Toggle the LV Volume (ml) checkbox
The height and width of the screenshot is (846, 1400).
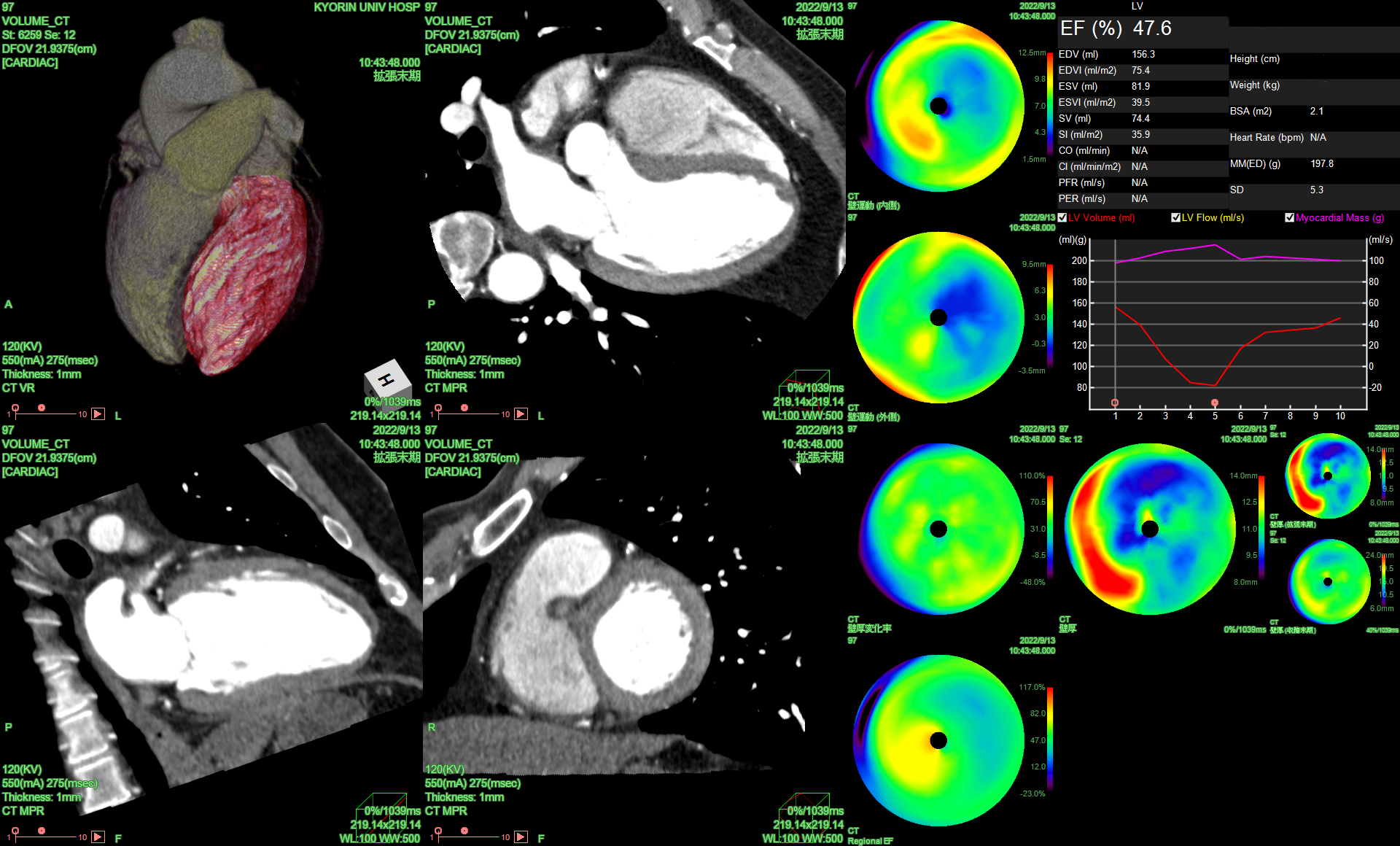tap(1062, 217)
